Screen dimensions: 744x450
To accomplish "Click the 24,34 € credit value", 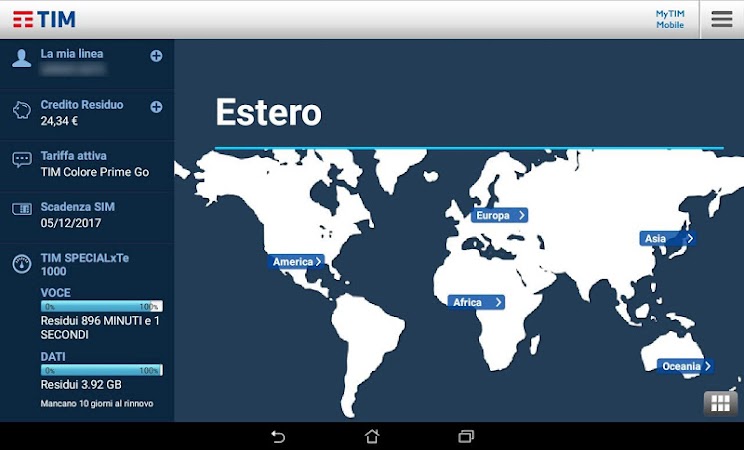I will pyautogui.click(x=59, y=121).
